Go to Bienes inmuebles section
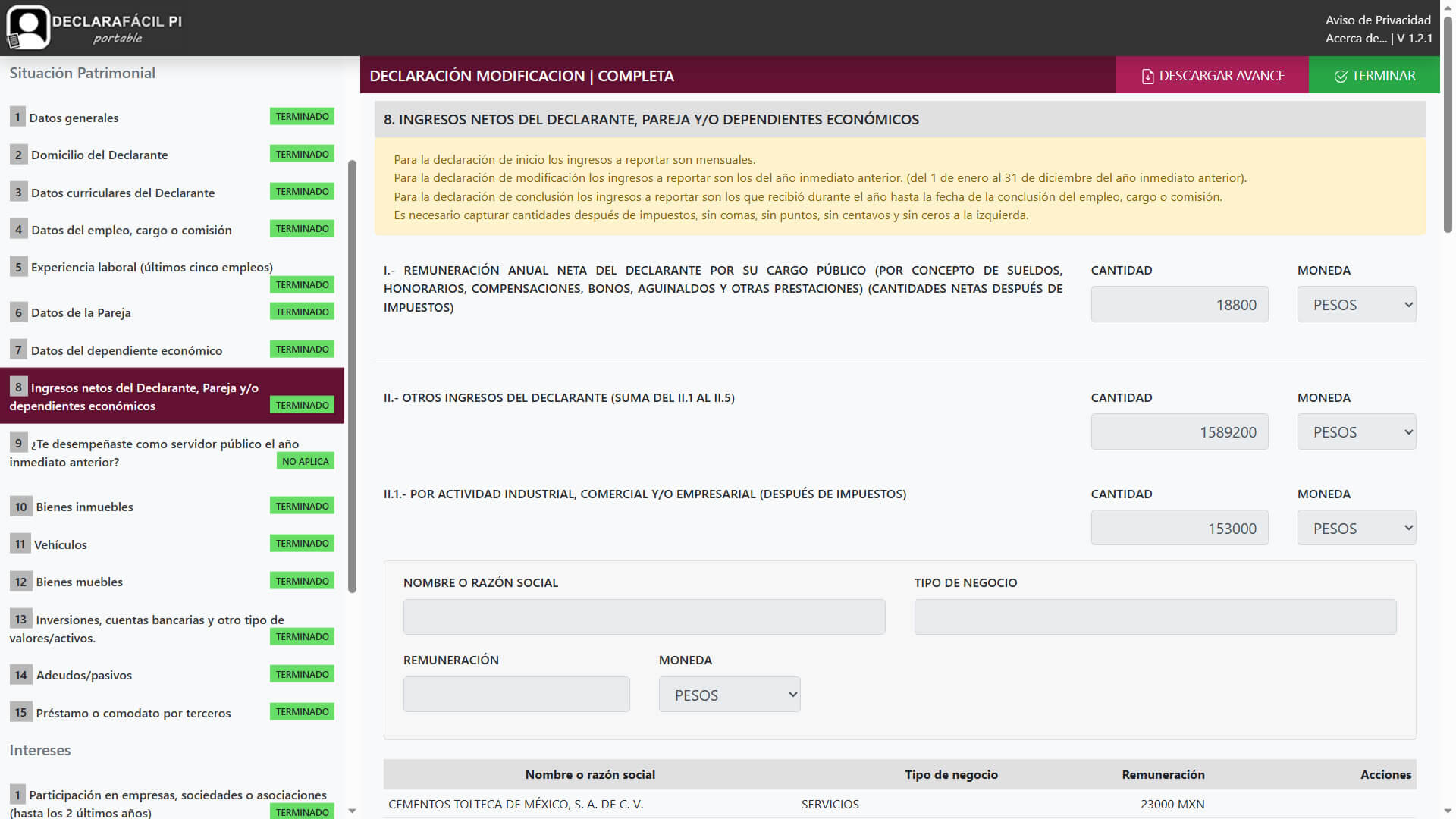 (172, 506)
